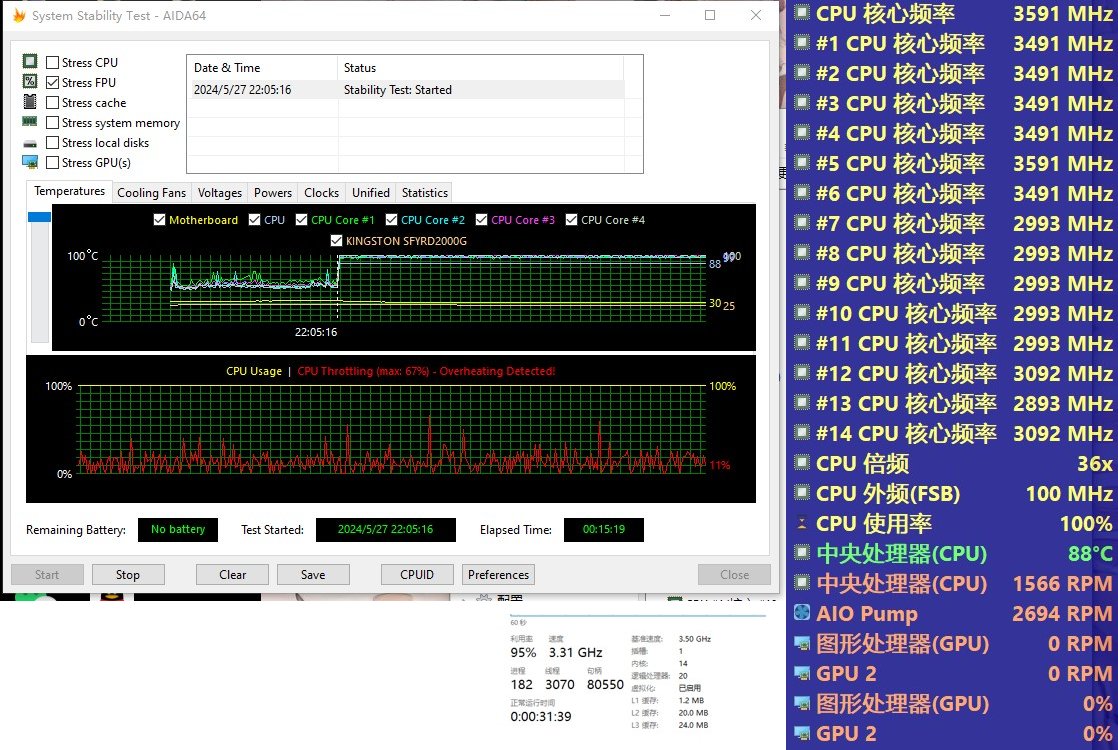
Task: Switch to the Cooling Fans tab
Action: [x=151, y=192]
